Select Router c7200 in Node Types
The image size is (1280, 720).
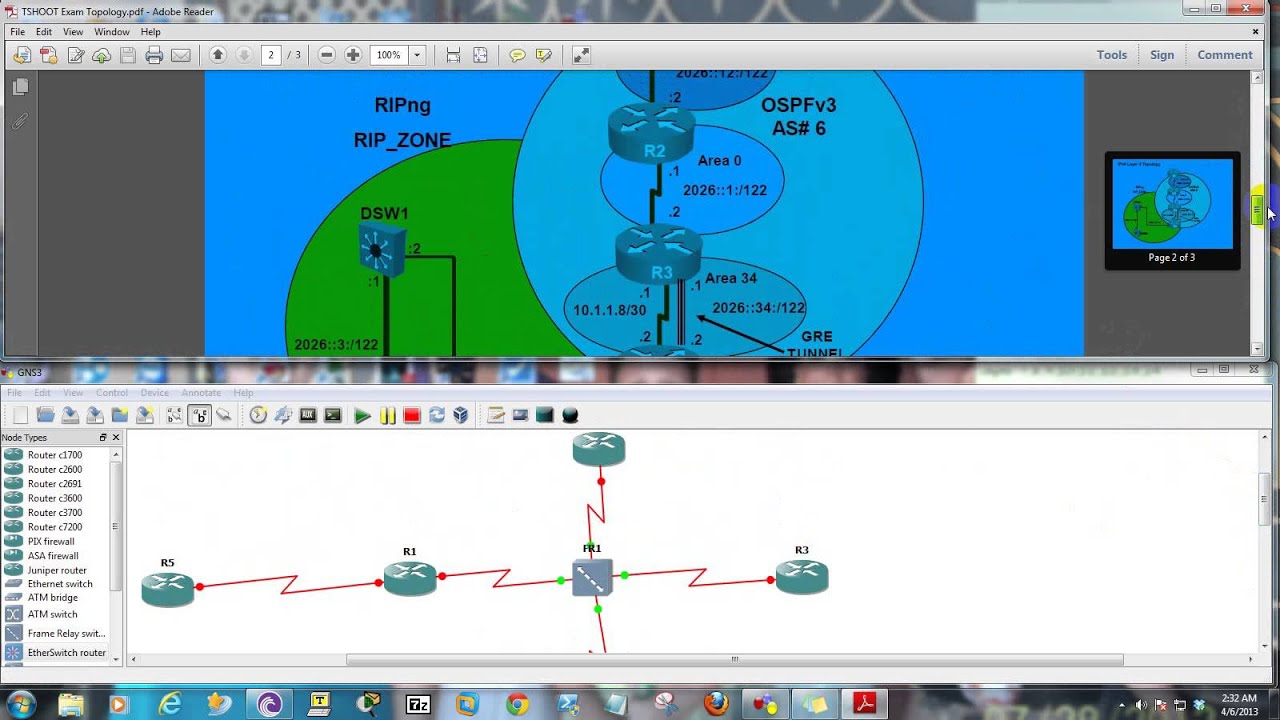click(55, 527)
